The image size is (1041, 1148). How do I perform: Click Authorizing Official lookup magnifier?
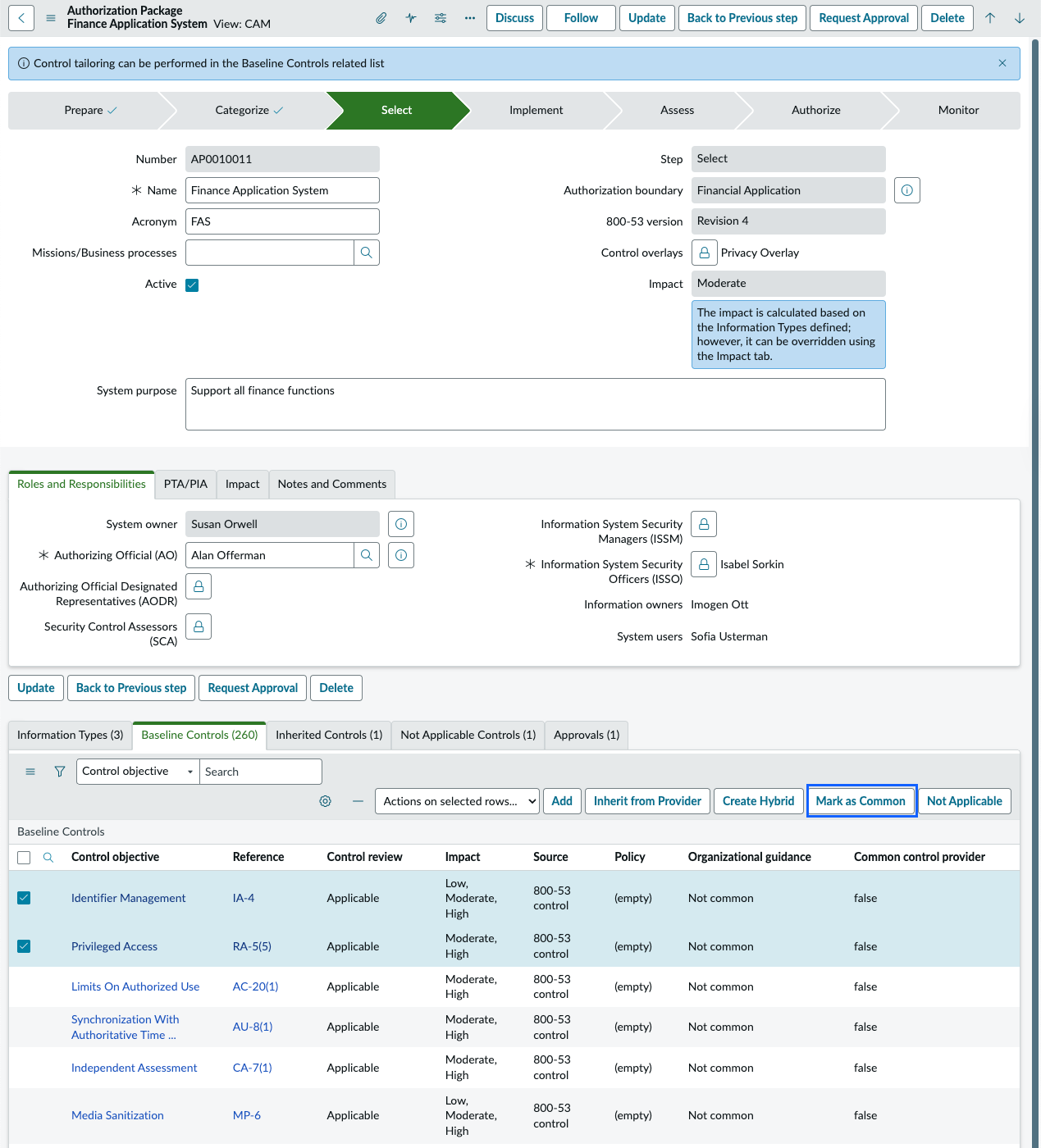367,555
